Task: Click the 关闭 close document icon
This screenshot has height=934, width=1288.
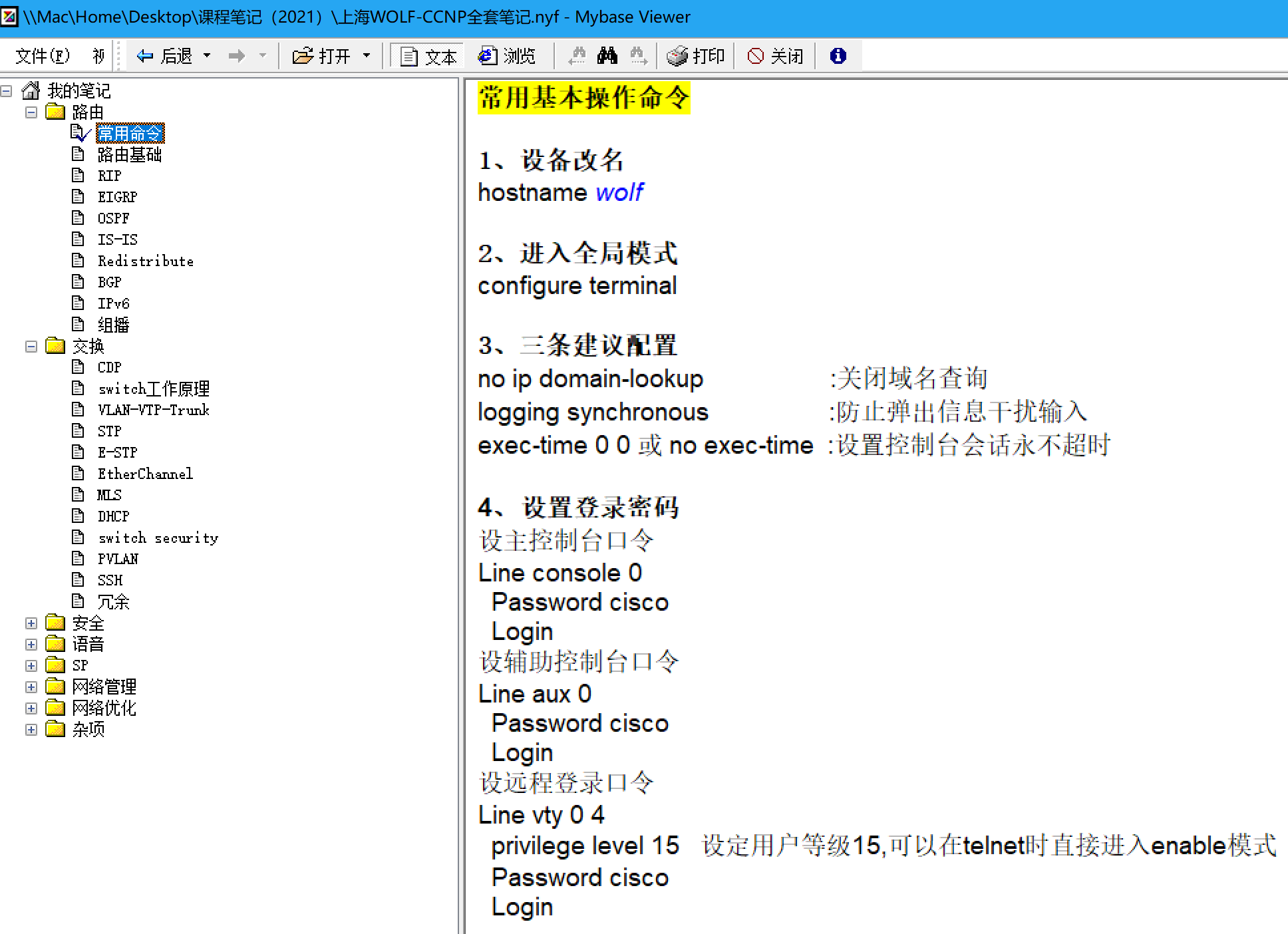Action: (774, 56)
